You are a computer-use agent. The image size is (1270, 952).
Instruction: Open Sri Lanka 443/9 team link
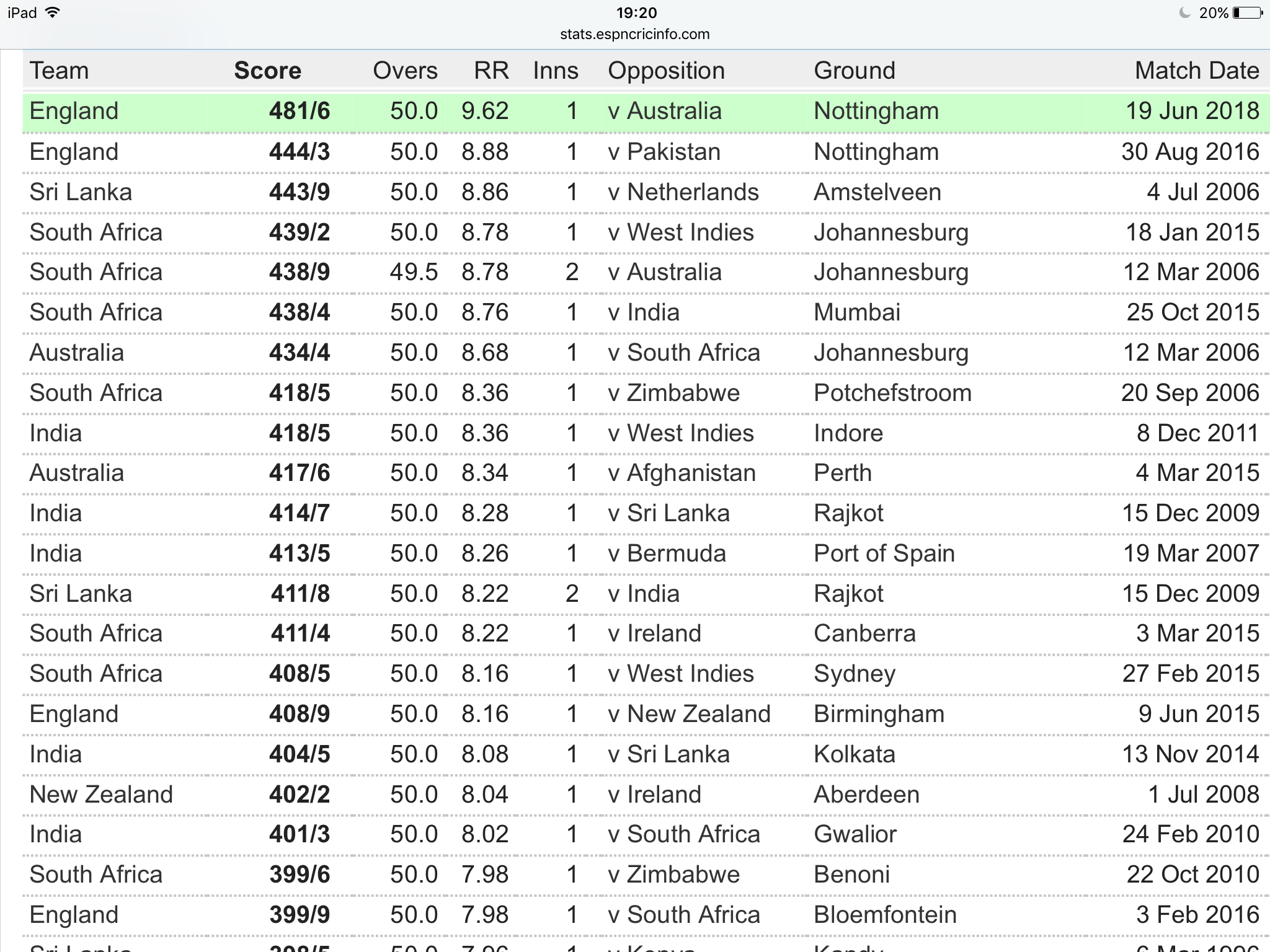click(81, 192)
